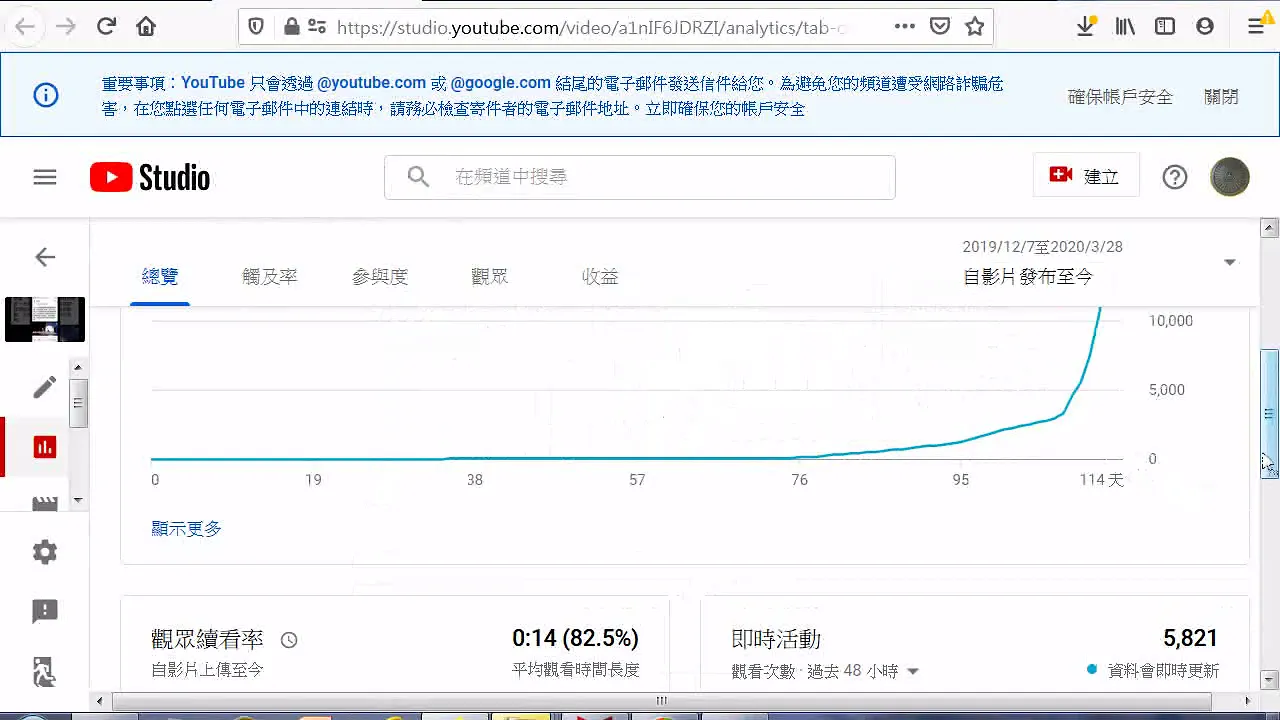The image size is (1280, 720).
Task: Click the 顯示更多 link
Action: (x=186, y=528)
